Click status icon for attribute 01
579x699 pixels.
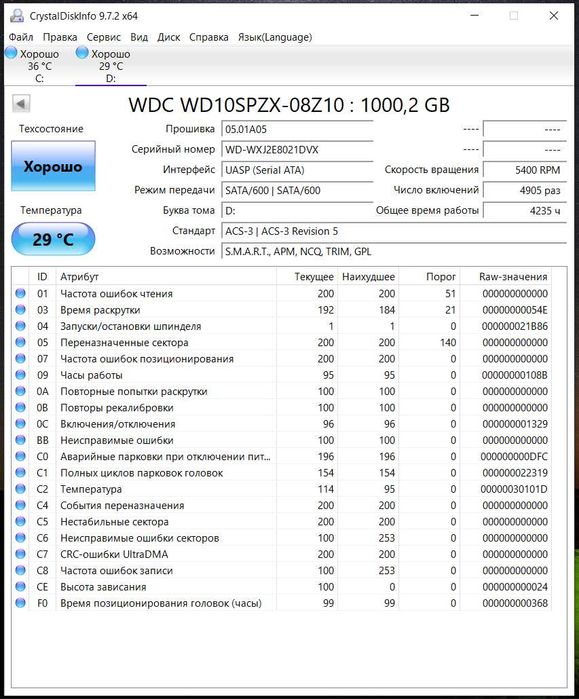20,293
